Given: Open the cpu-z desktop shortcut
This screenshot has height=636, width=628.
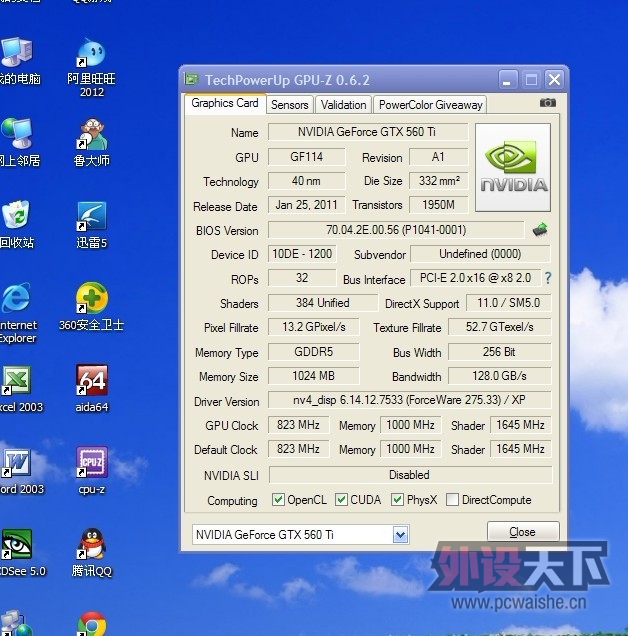Looking at the screenshot, I should (92, 471).
